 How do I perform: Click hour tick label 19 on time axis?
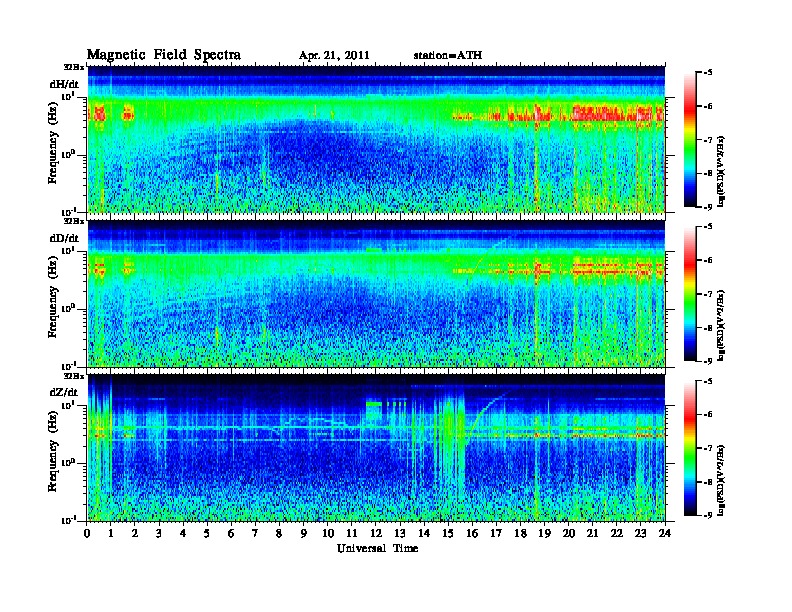click(x=544, y=534)
